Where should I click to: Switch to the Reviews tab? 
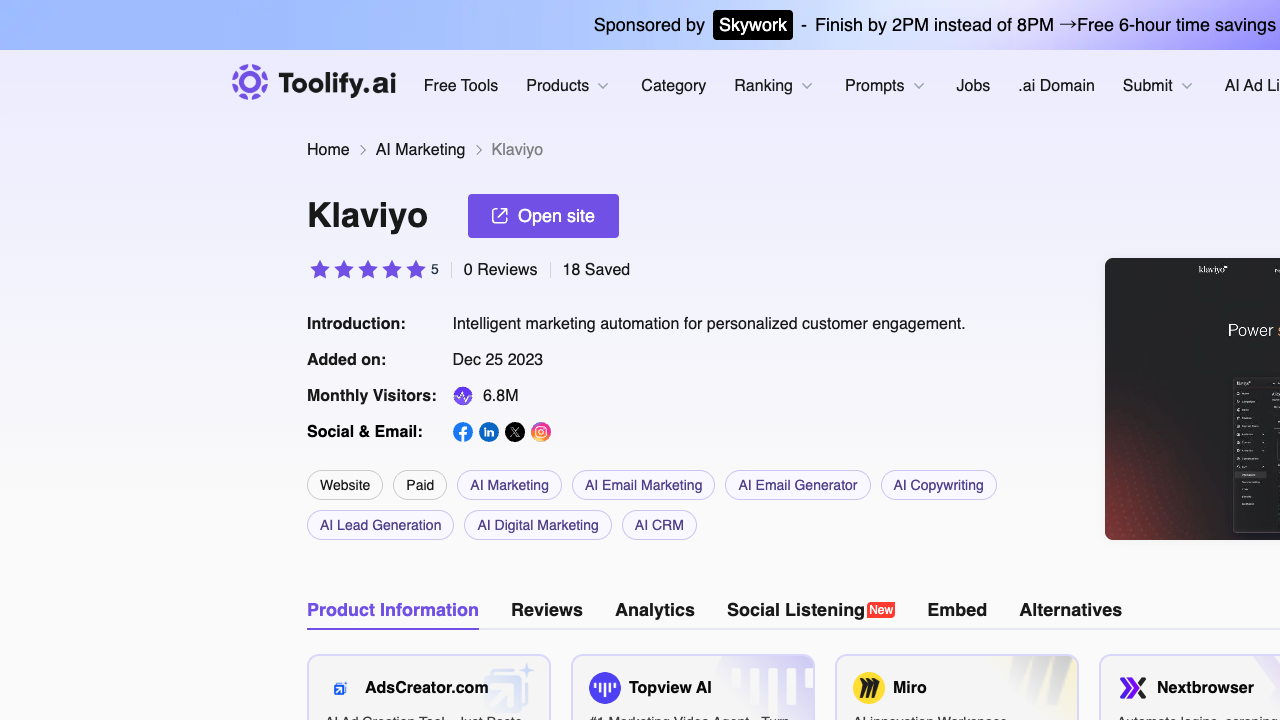pos(547,610)
